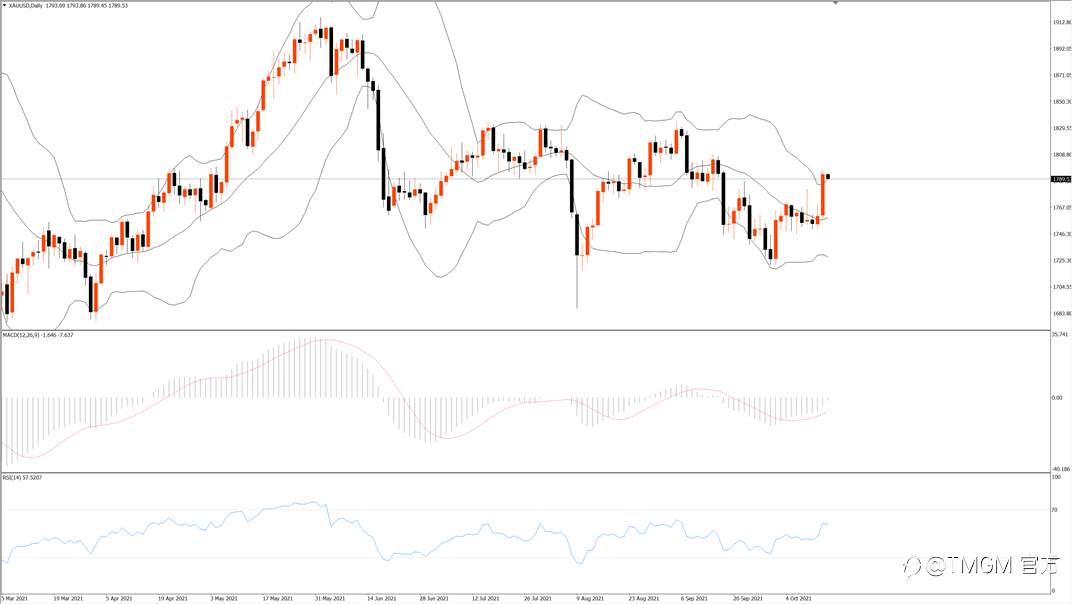The height and width of the screenshot is (604, 1072).
Task: Click the 14 Jun 2021 date label
Action: [381, 599]
